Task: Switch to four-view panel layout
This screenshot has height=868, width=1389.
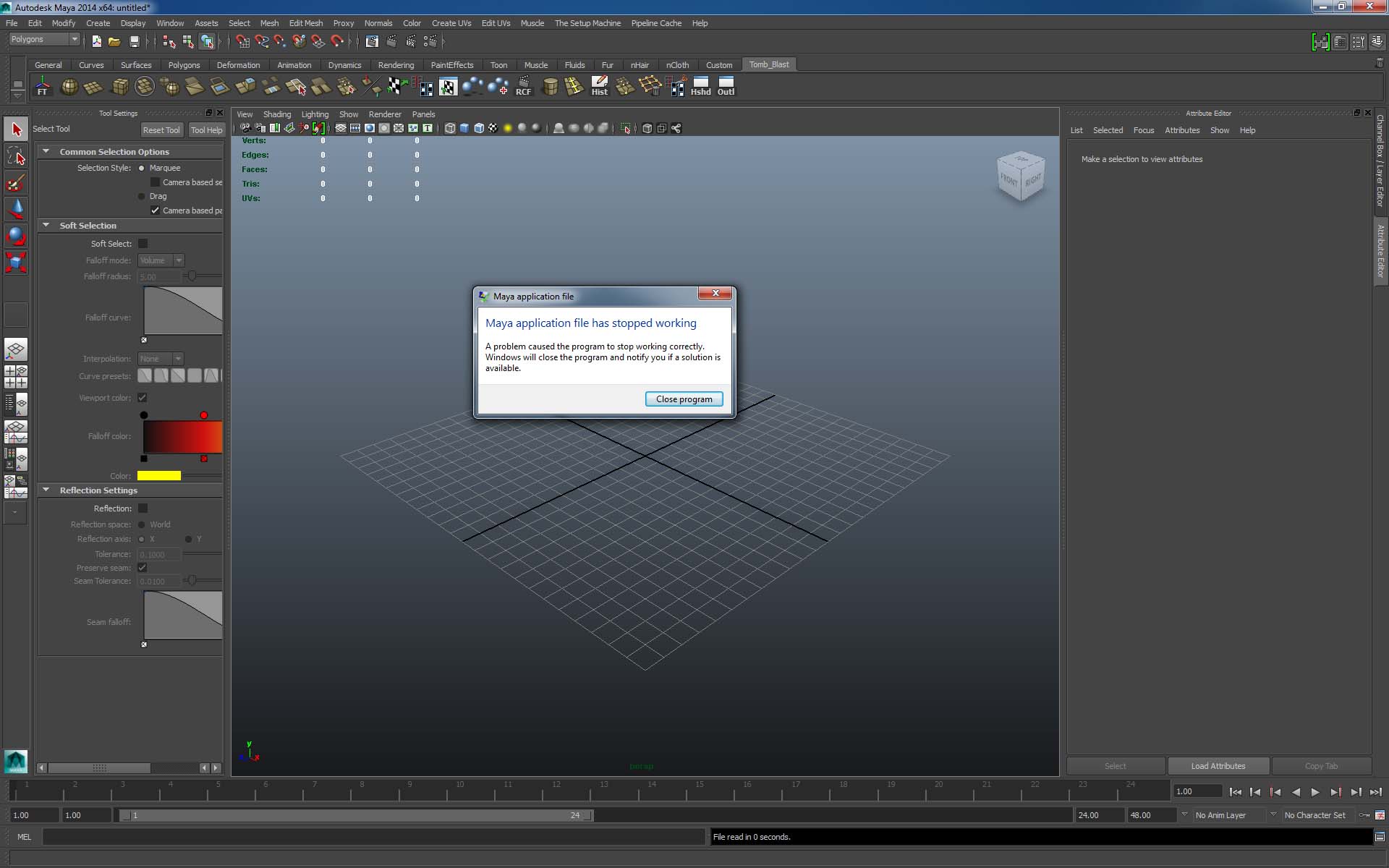Action: pos(16,377)
